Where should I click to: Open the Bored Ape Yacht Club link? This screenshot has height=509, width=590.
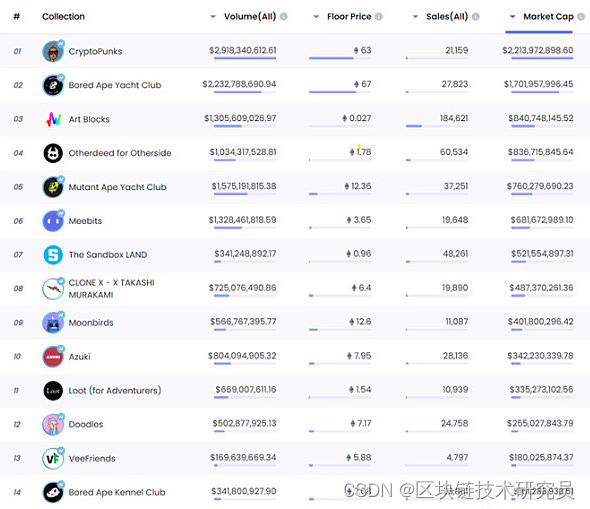pyautogui.click(x=115, y=85)
